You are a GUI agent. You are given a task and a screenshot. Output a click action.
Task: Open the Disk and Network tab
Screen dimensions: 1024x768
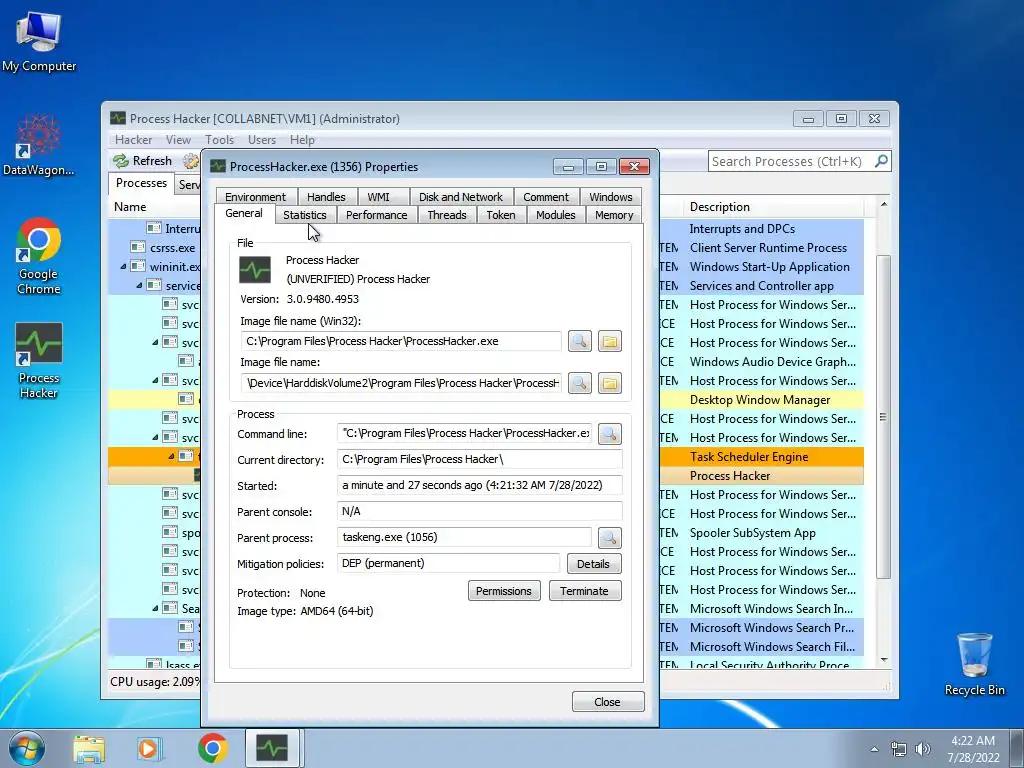[460, 197]
